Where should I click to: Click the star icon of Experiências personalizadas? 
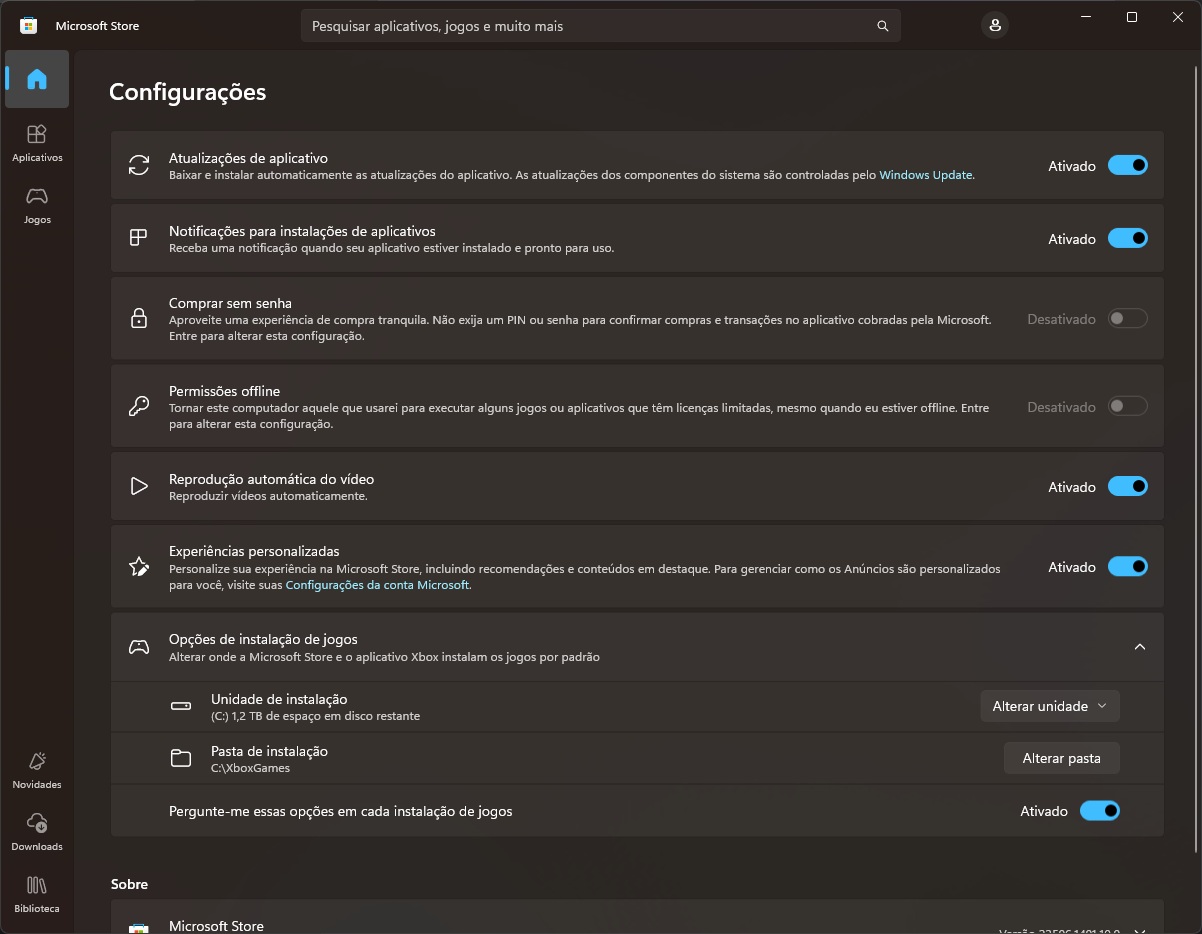click(139, 567)
